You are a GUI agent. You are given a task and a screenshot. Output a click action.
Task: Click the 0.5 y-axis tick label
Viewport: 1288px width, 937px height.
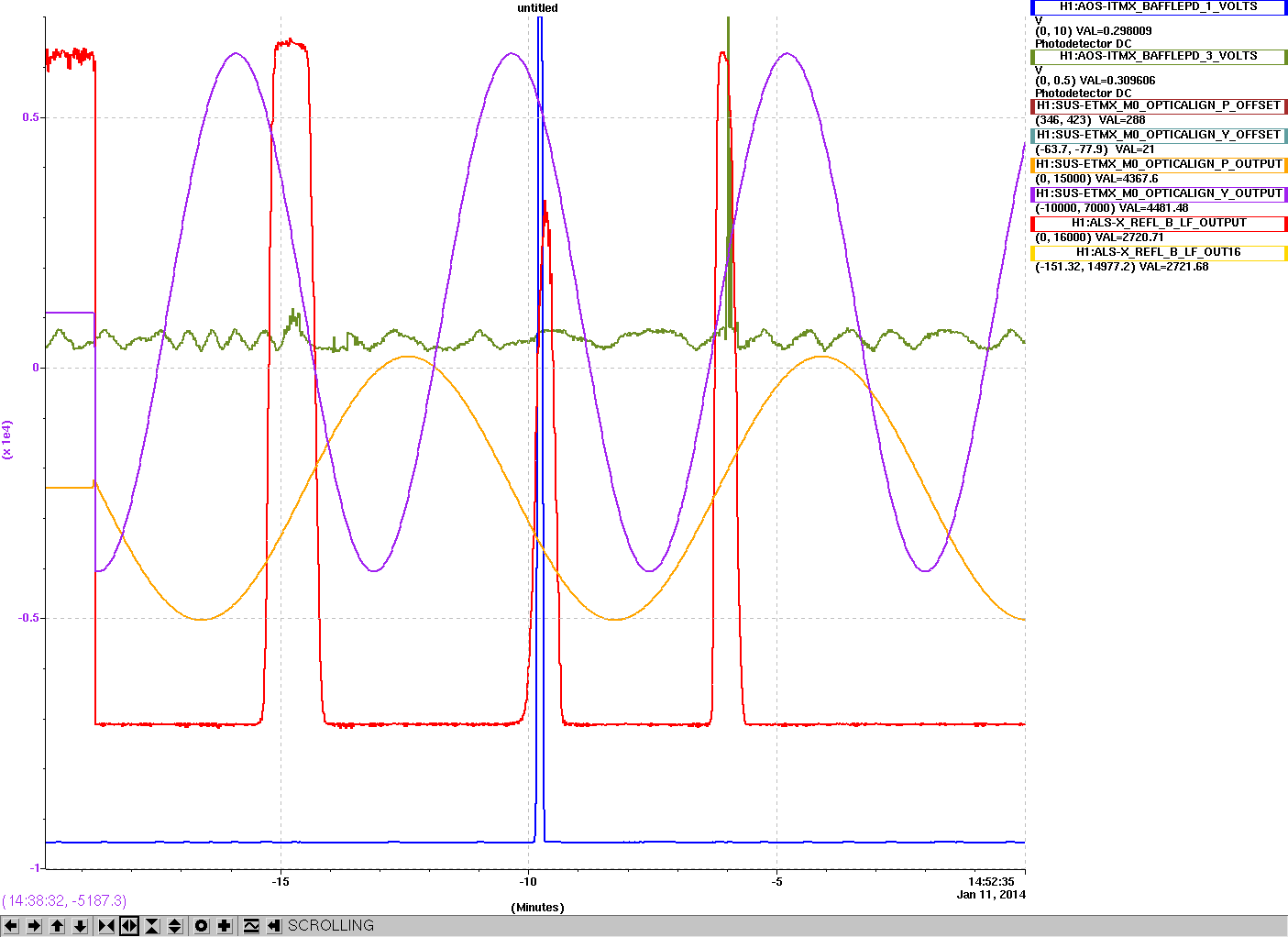[31, 117]
